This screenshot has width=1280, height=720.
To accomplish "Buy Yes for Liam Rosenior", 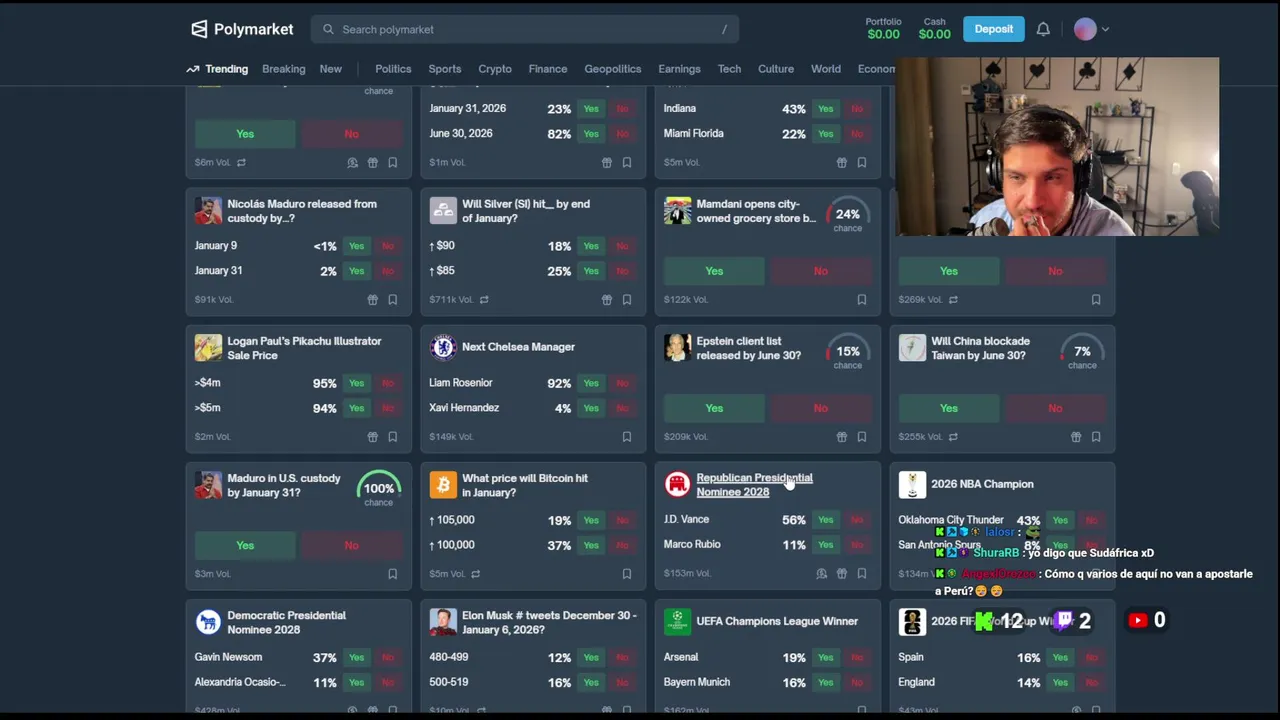I will click(591, 383).
